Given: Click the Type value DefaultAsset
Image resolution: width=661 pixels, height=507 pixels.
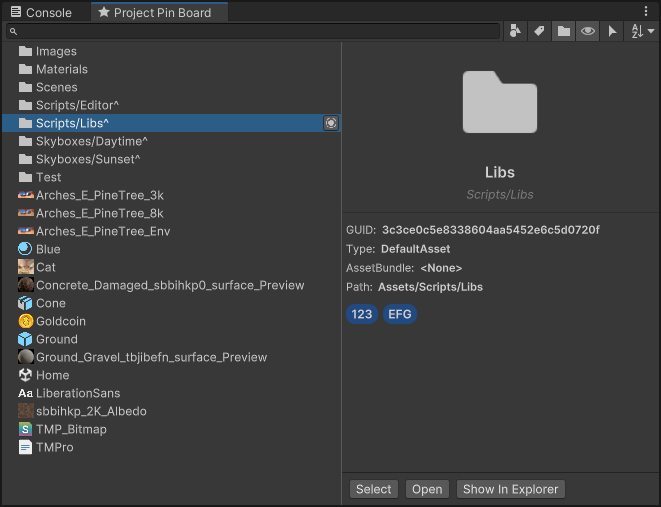Looking at the screenshot, I should [416, 249].
